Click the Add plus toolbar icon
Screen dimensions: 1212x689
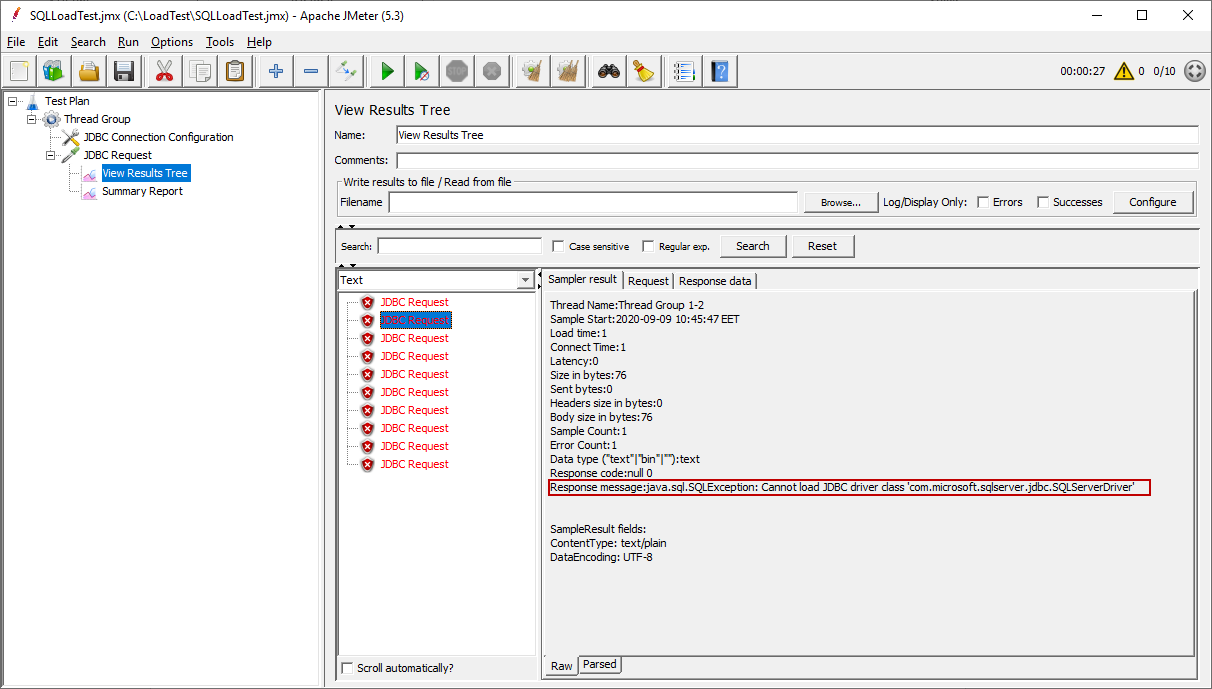(275, 71)
